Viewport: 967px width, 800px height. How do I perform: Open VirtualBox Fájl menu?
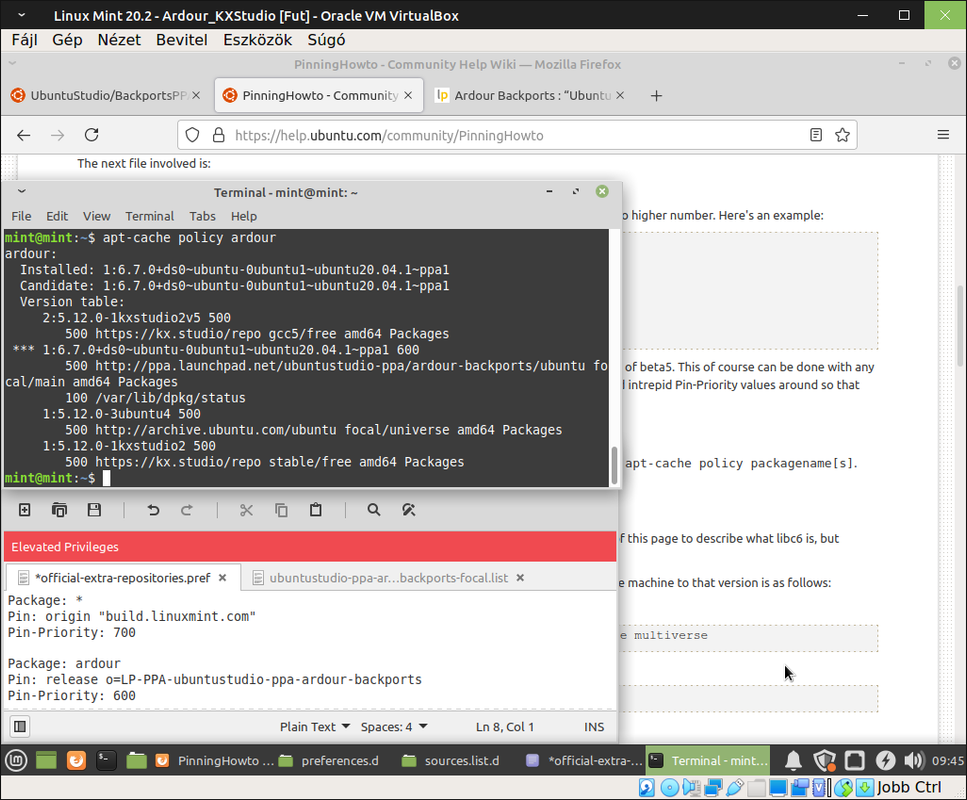coord(25,40)
